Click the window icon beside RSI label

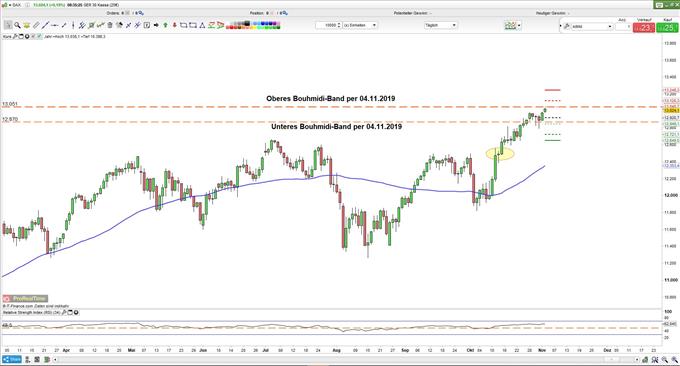70,312
